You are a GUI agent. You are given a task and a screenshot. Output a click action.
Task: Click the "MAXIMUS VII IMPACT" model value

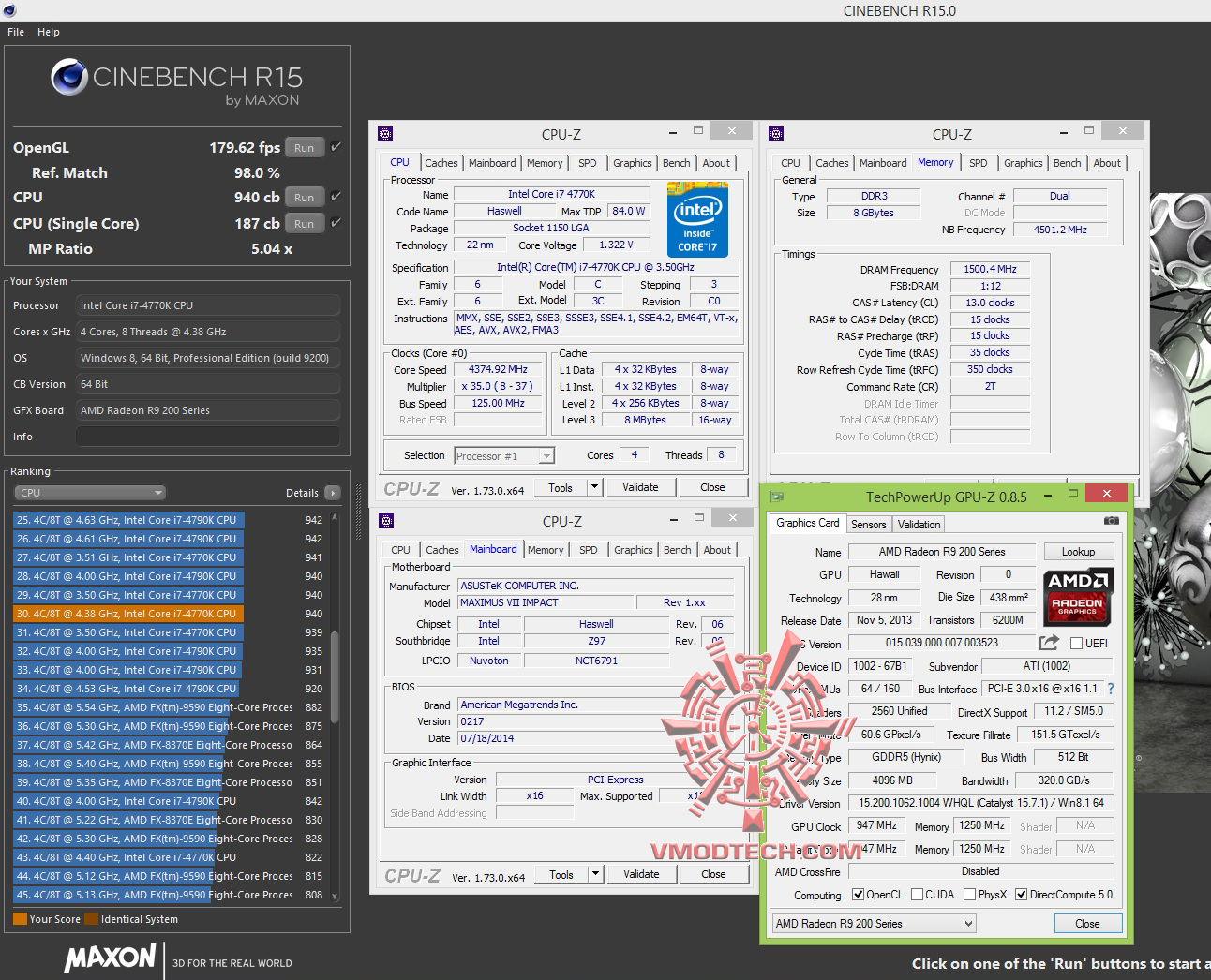[x=545, y=602]
